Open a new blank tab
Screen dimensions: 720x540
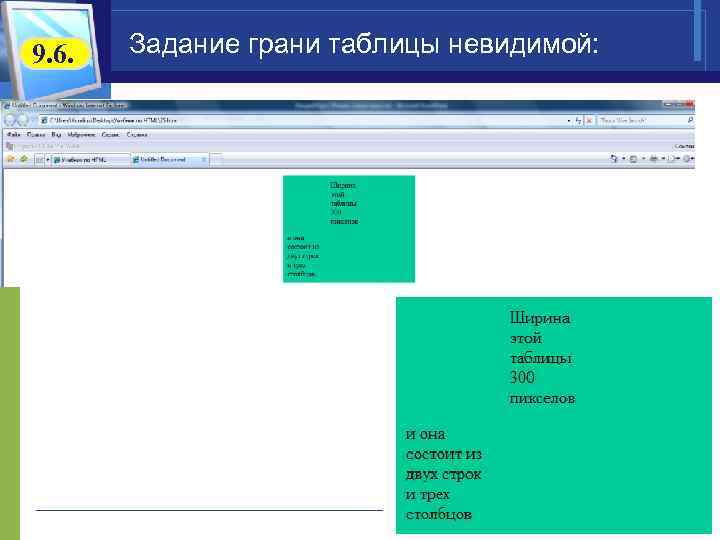point(217,159)
